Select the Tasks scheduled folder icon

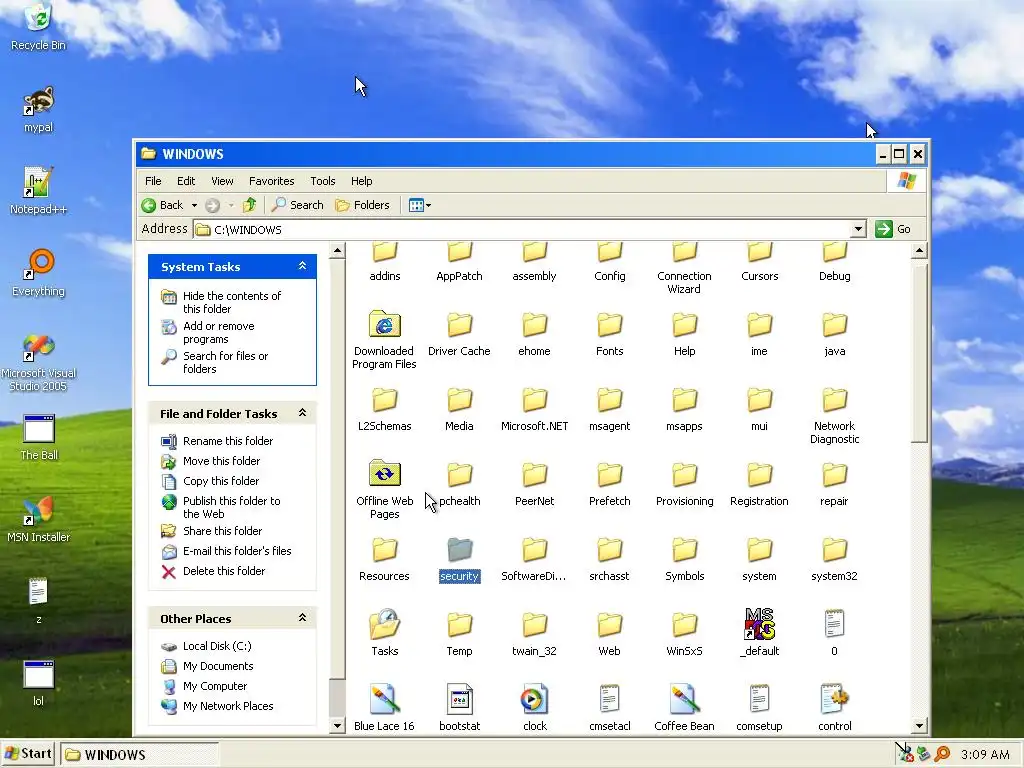click(x=384, y=633)
